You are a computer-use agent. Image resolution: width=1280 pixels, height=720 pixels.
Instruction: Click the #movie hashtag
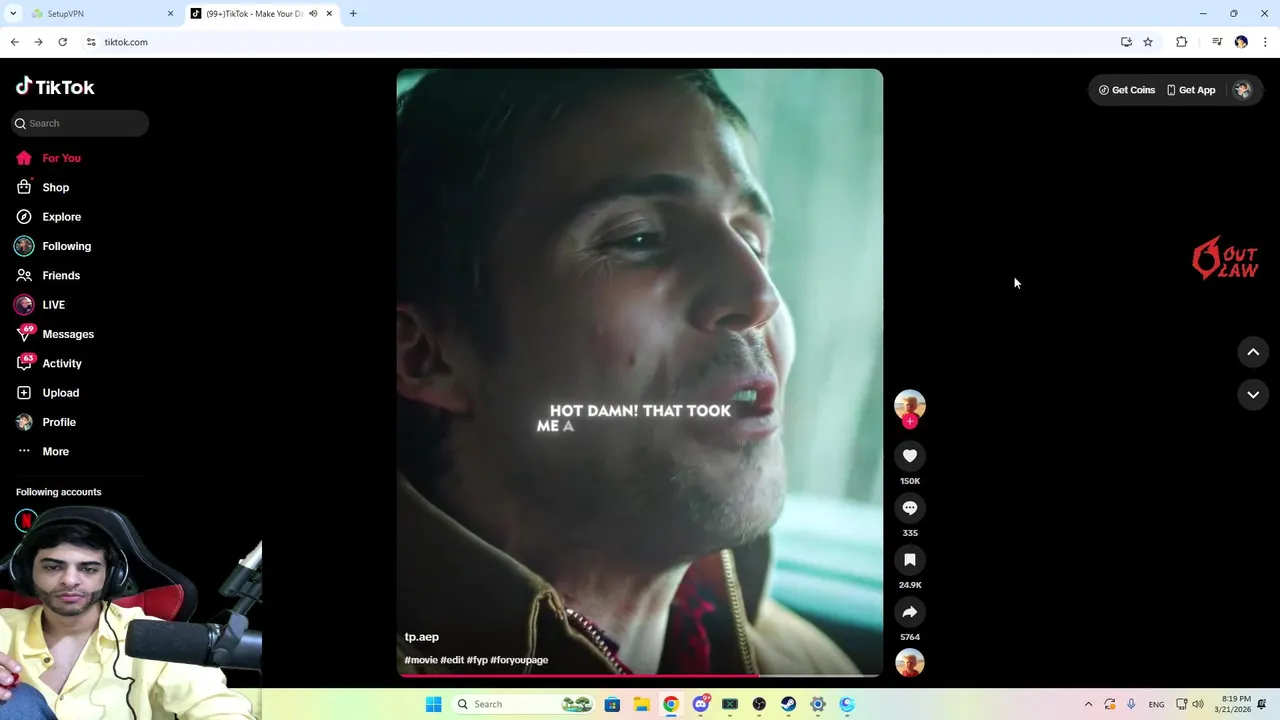[x=421, y=660]
